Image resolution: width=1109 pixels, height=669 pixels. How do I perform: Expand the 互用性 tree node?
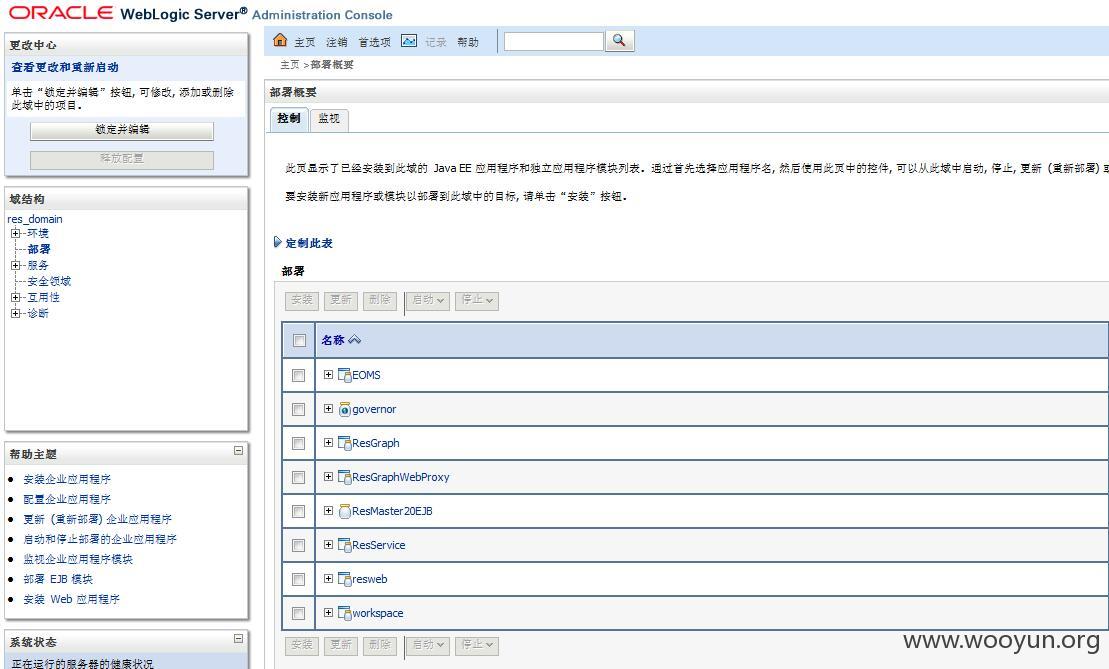[16, 297]
